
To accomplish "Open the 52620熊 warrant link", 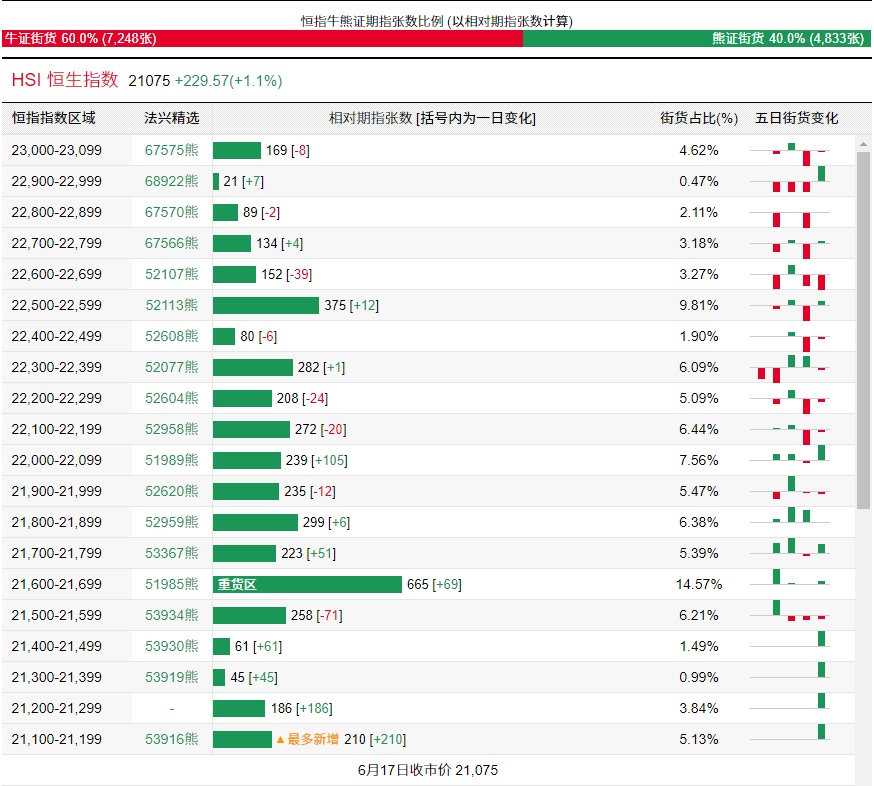I will click(x=172, y=491).
